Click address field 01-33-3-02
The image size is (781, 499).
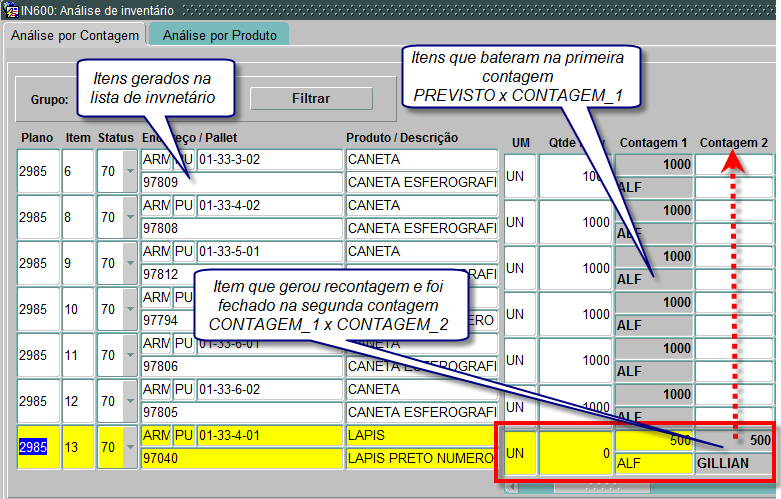pos(269,159)
